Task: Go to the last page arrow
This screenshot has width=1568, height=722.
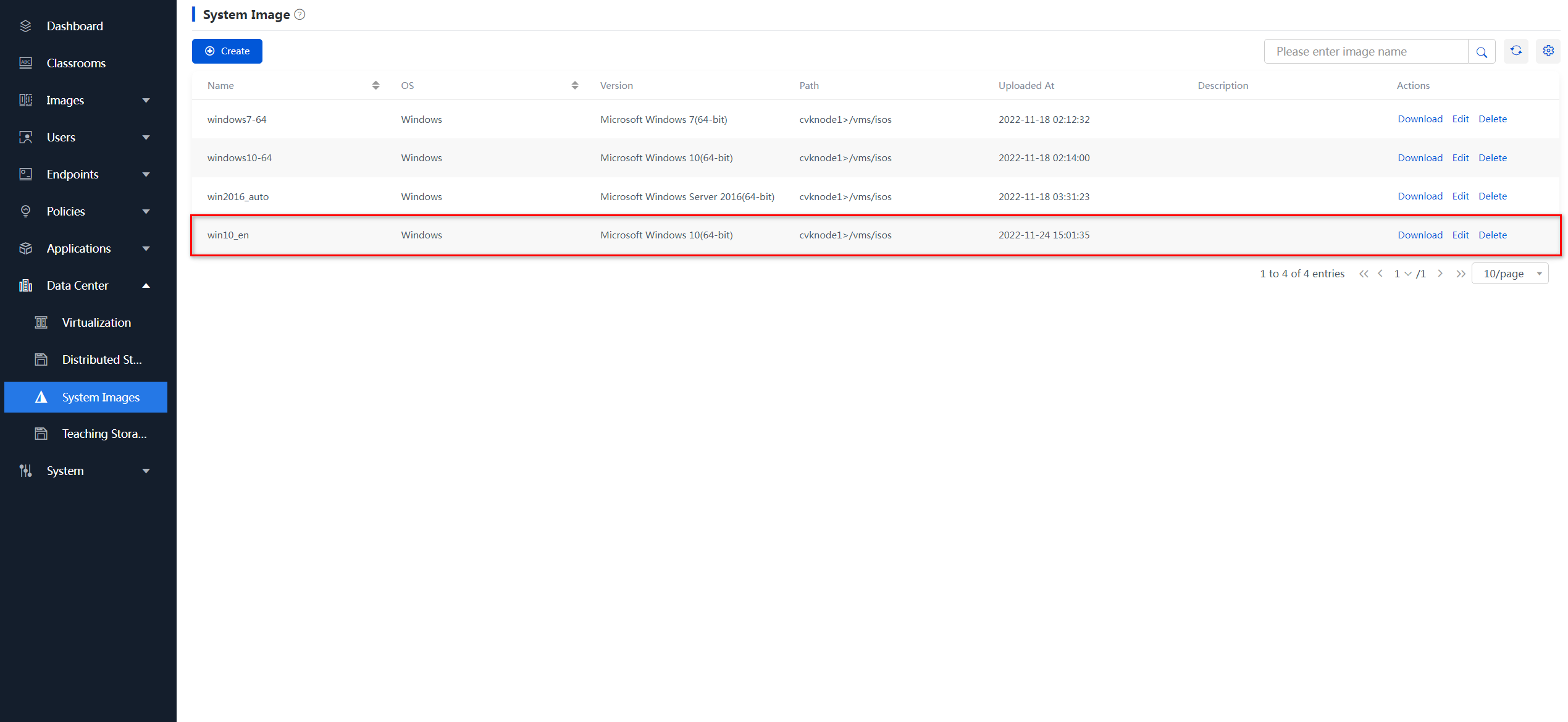Action: (1461, 274)
